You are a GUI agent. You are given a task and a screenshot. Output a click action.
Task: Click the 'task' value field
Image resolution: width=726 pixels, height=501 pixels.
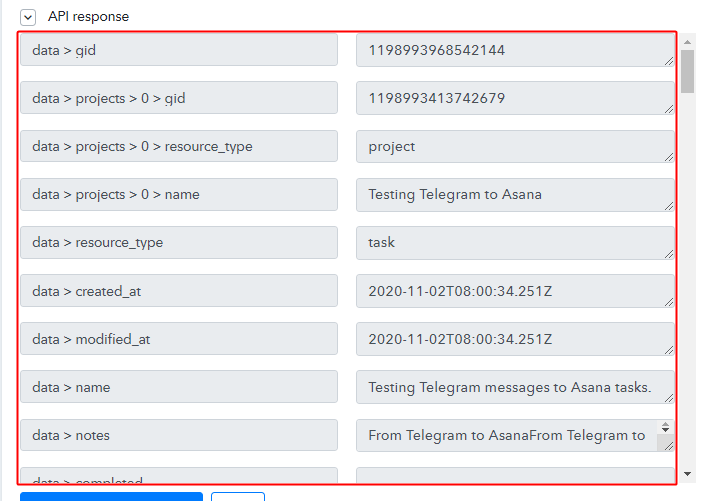pyautogui.click(x=515, y=243)
